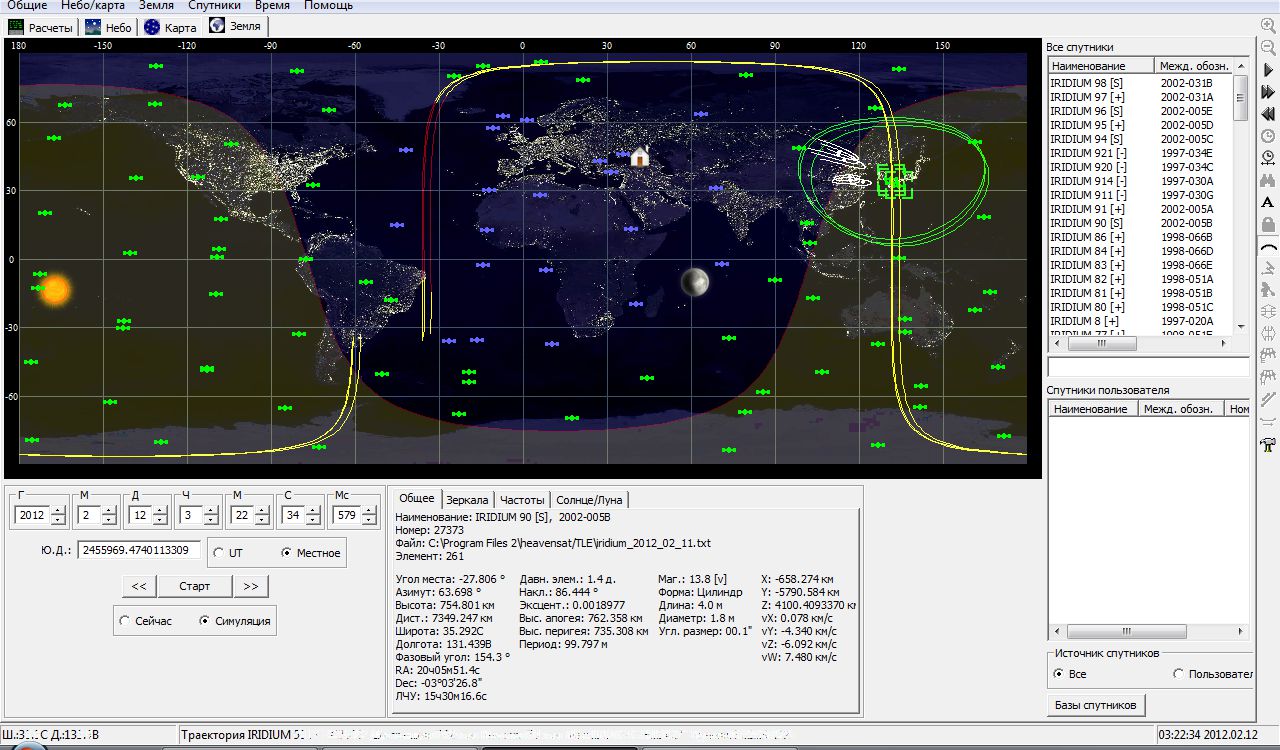
Task: Open the Солнце/Луна info tab
Action: click(x=590, y=499)
